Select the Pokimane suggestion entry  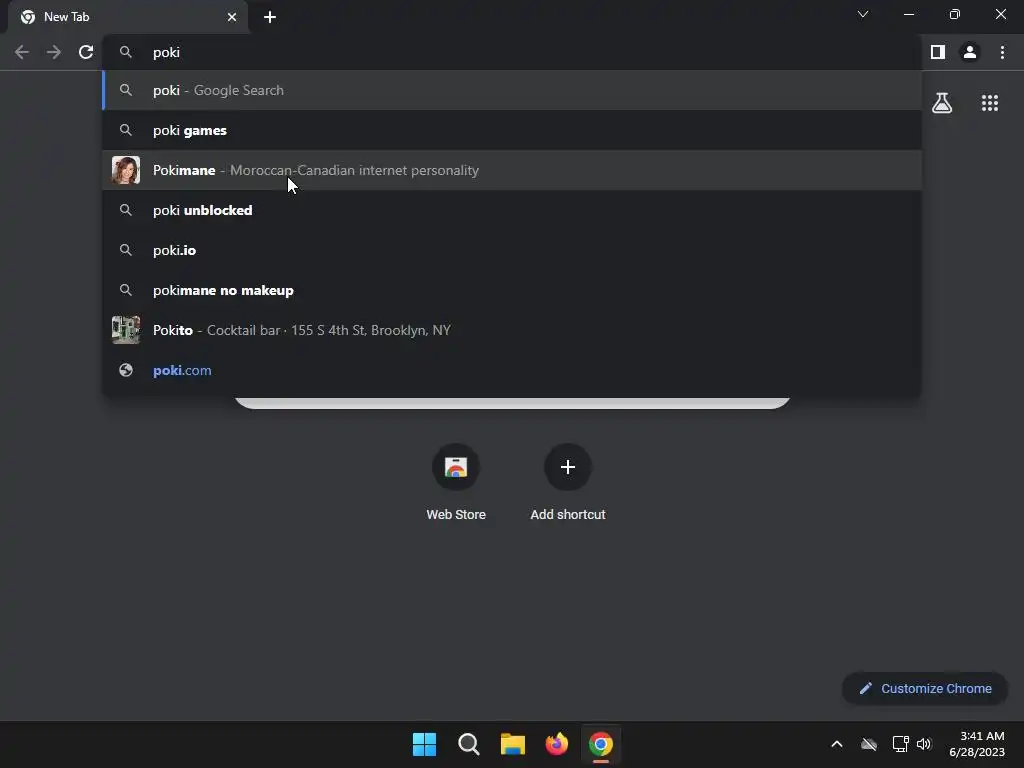pyautogui.click(x=512, y=170)
